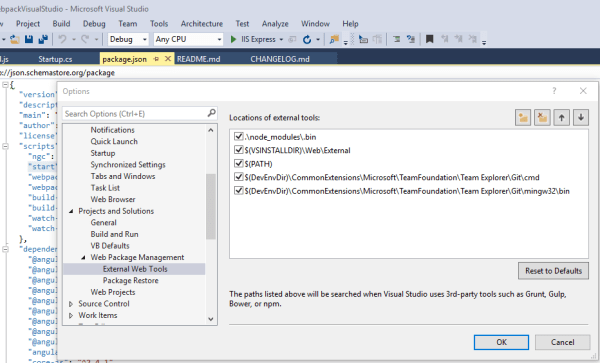Open the Test menu
Viewport: 600px width, 363px height.
(x=242, y=24)
